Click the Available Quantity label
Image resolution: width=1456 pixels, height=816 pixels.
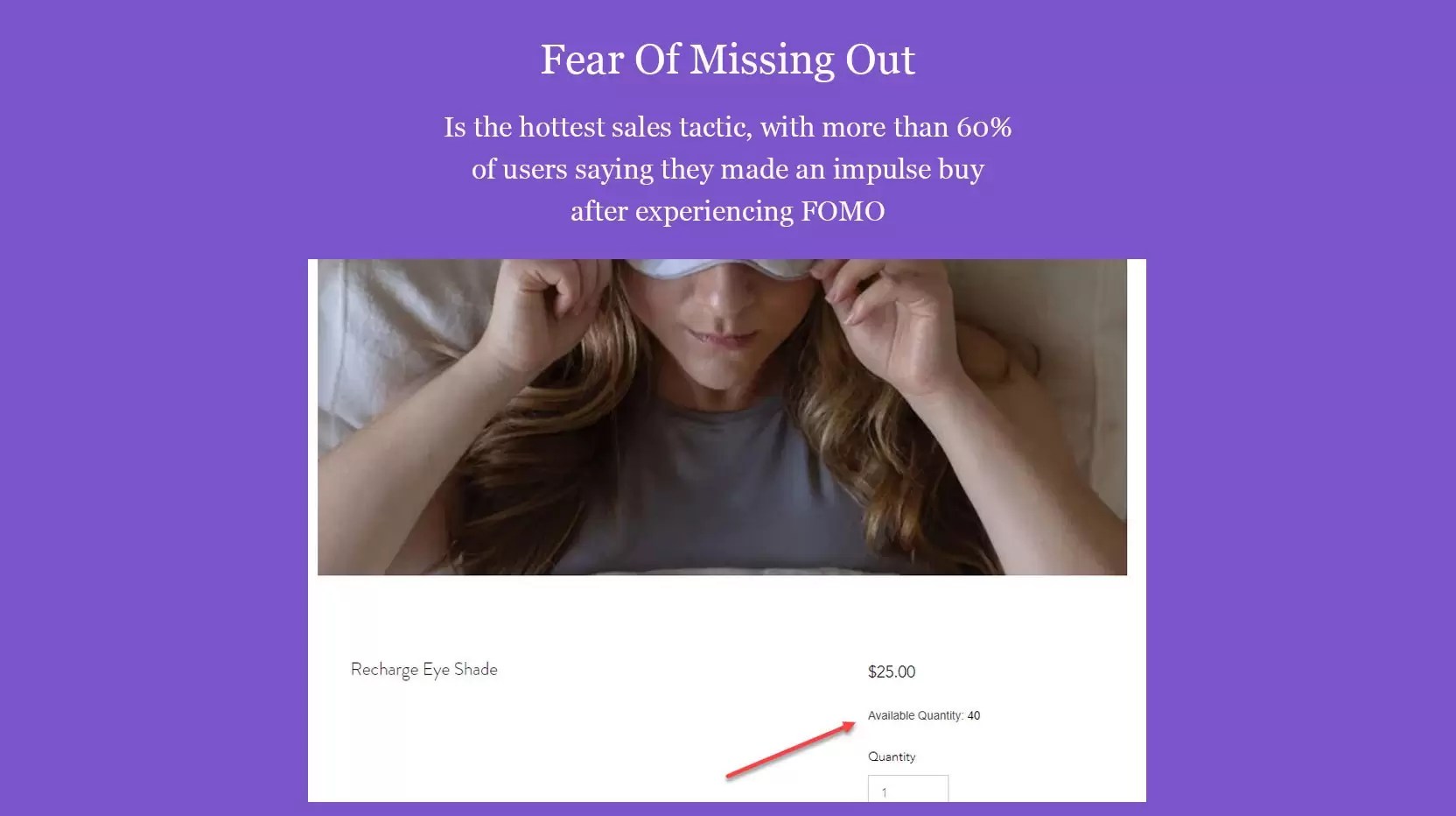[x=915, y=715]
